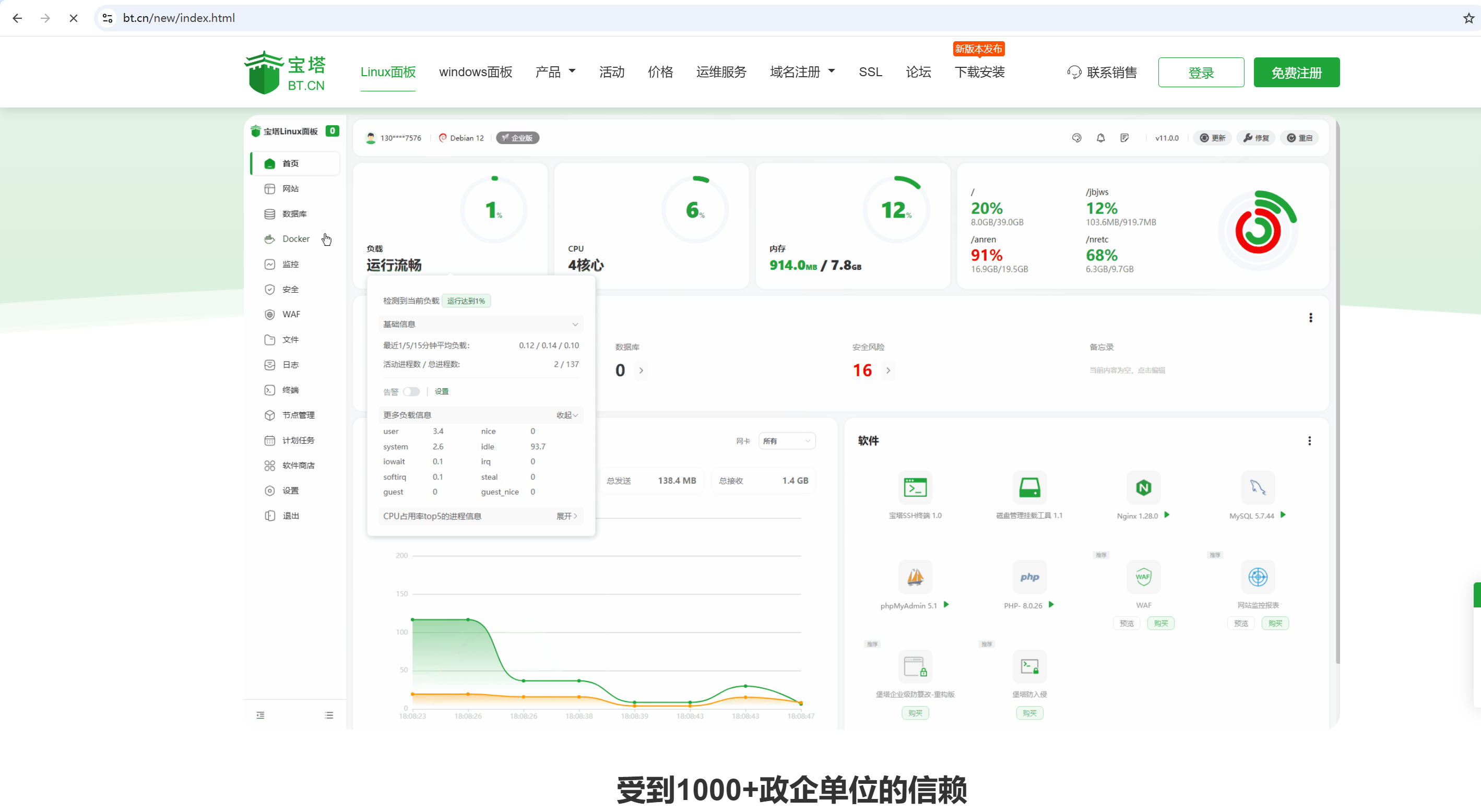Open the 宝塔SSH终端 software icon

point(915,488)
